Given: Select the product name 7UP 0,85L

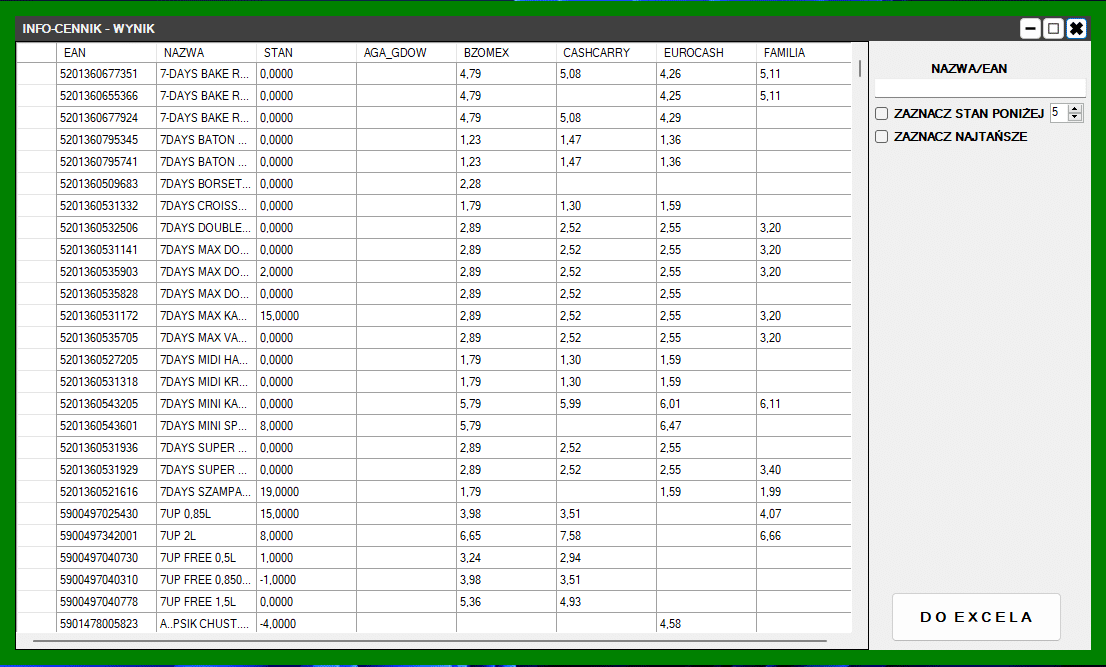Looking at the screenshot, I should click(x=206, y=514).
